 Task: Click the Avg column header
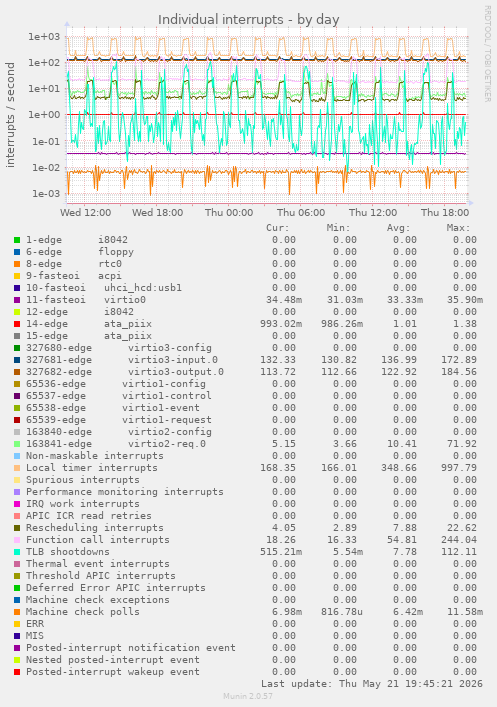coord(399,228)
